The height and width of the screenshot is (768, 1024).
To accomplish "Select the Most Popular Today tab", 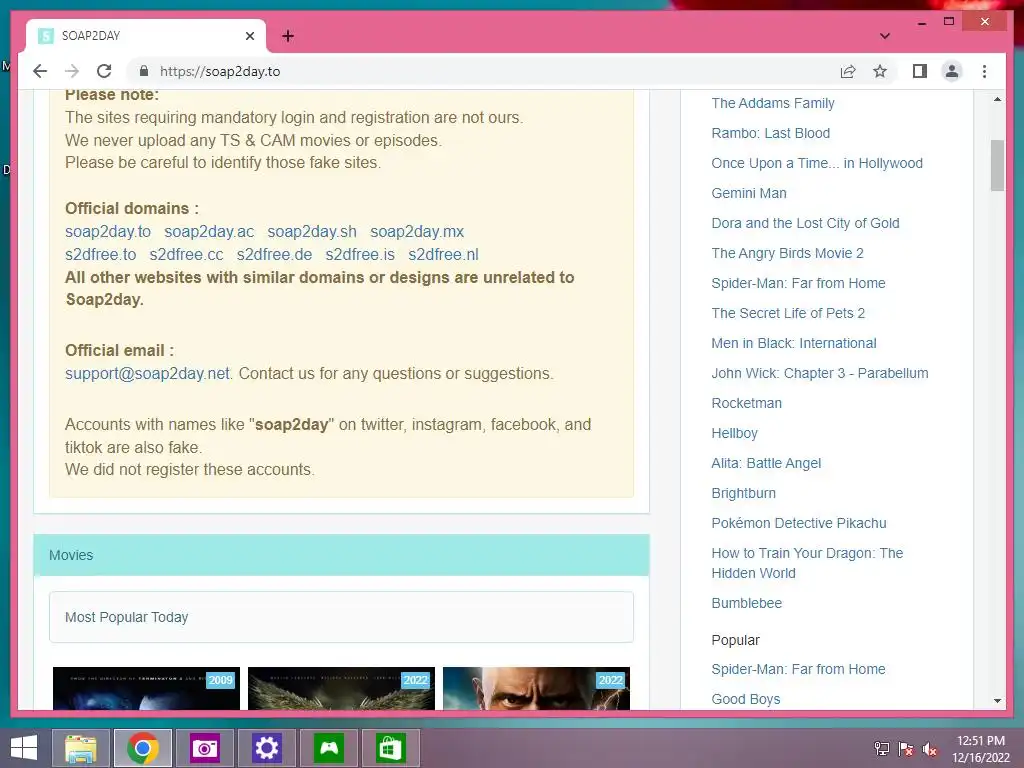I will 342,617.
